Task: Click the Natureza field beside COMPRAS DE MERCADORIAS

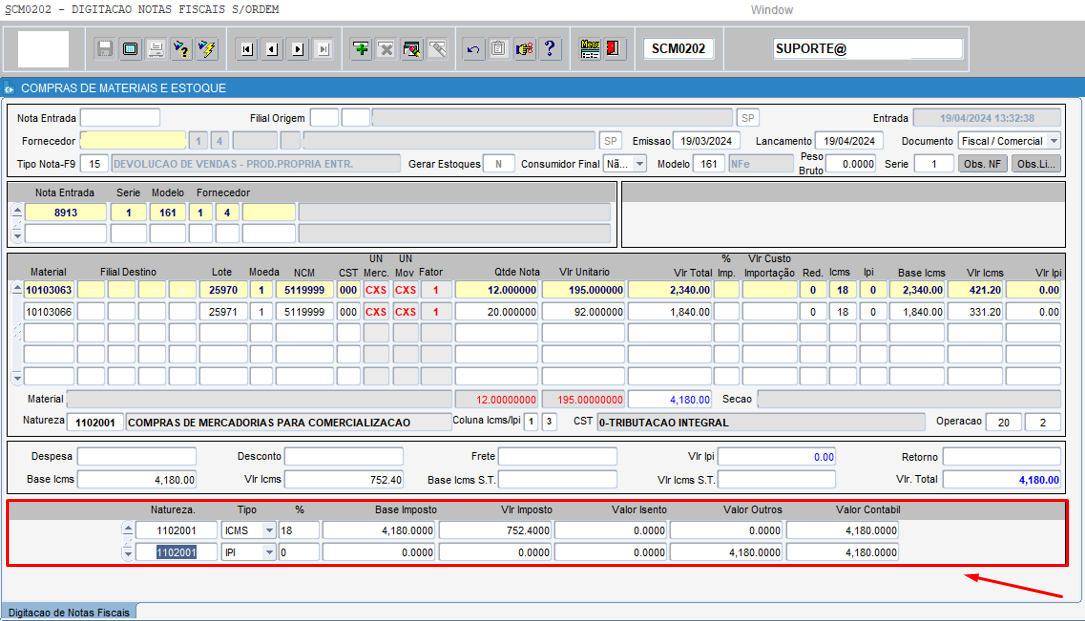Action: tap(95, 422)
